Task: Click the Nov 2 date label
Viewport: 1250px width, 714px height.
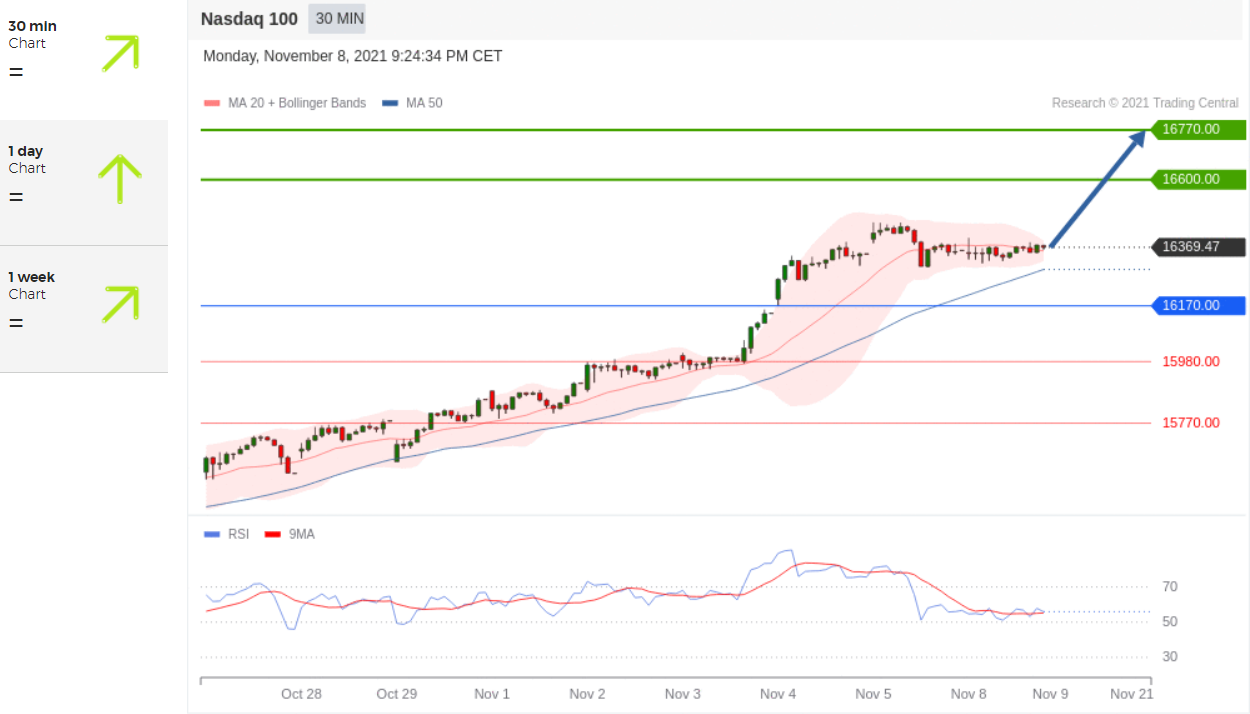Action: pos(587,694)
